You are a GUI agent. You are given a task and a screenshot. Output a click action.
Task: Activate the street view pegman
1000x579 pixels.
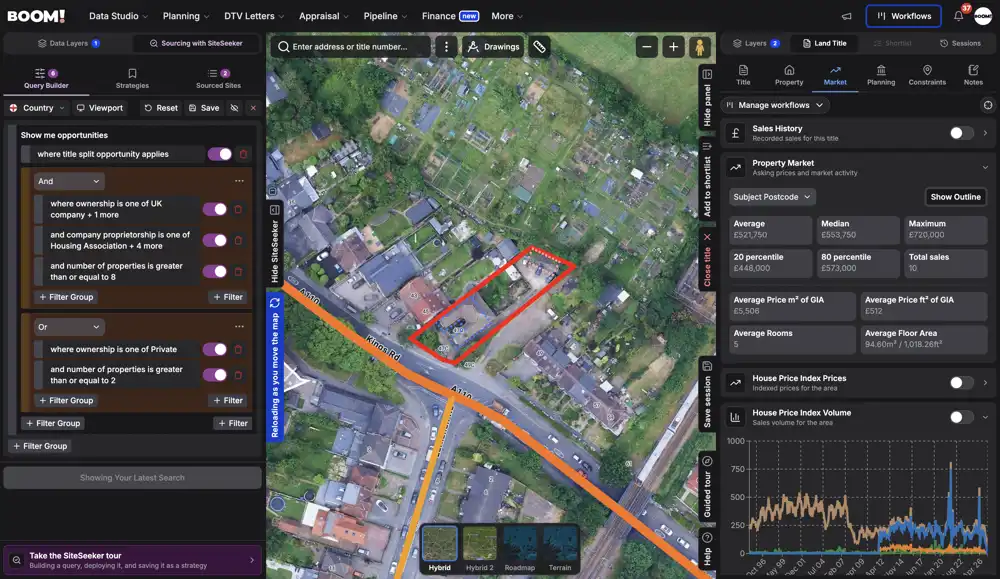[700, 47]
